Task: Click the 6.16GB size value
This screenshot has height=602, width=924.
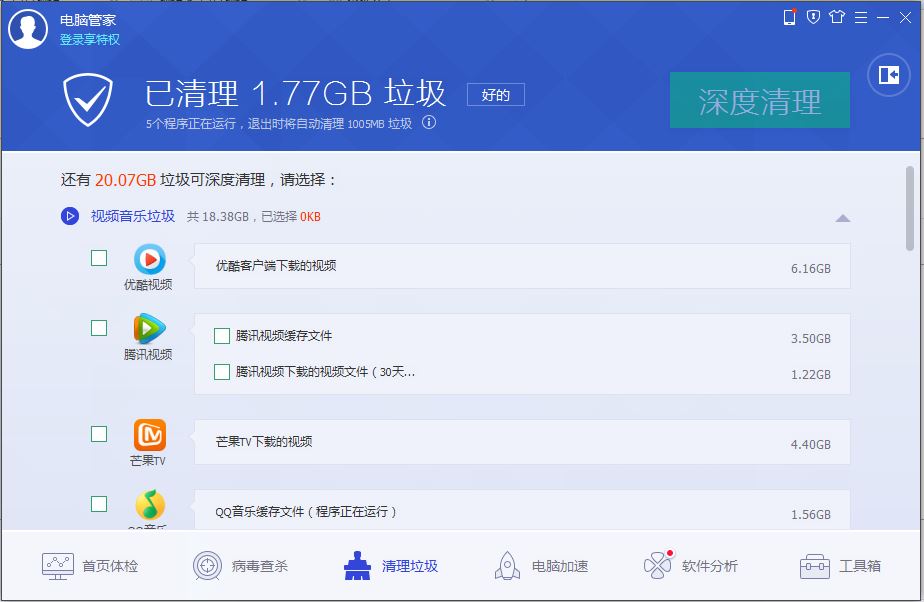Action: pyautogui.click(x=810, y=269)
